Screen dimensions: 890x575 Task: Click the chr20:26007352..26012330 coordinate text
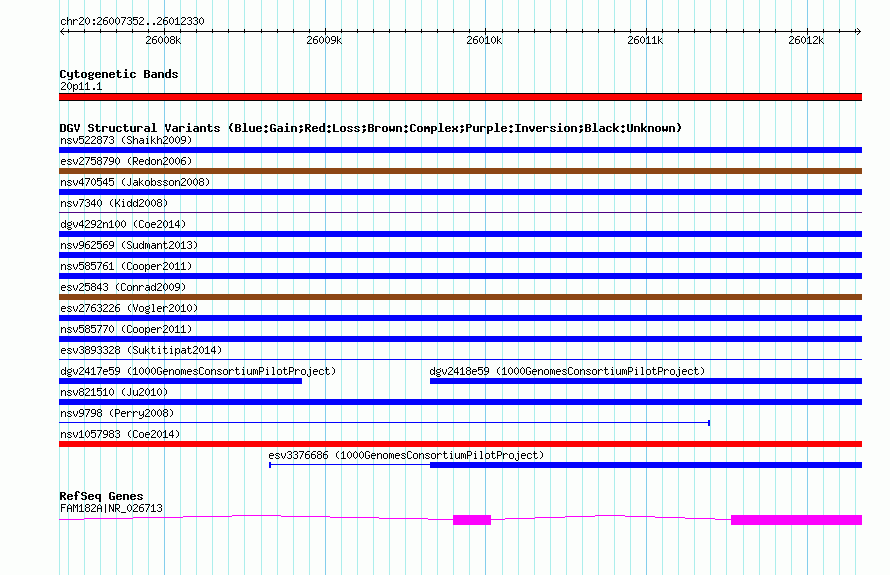[x=132, y=21]
